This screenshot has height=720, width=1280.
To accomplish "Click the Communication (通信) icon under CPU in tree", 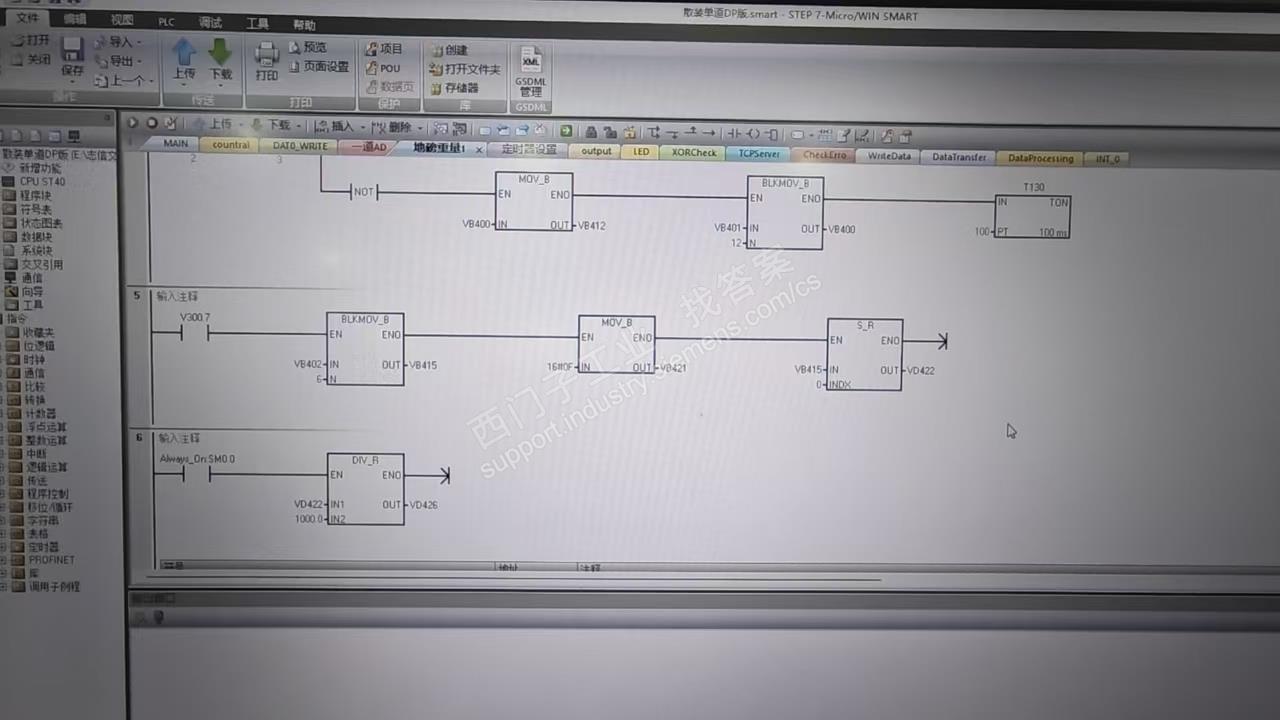I will 11,277.
